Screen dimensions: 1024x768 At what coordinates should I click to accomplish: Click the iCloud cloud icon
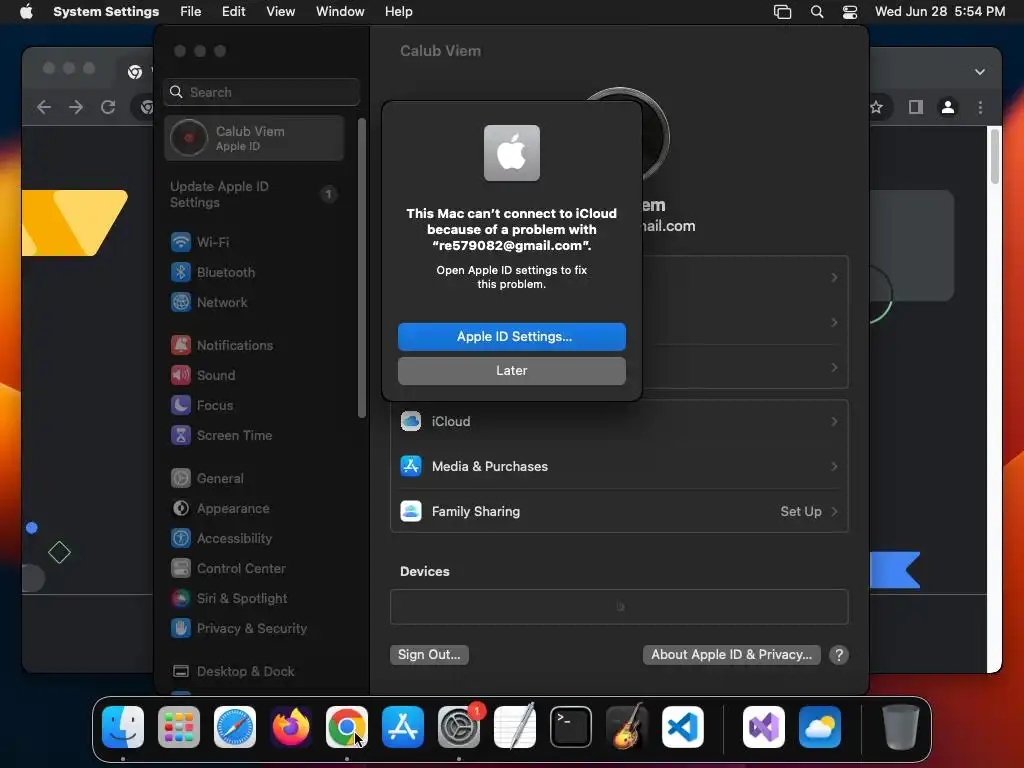coord(411,422)
